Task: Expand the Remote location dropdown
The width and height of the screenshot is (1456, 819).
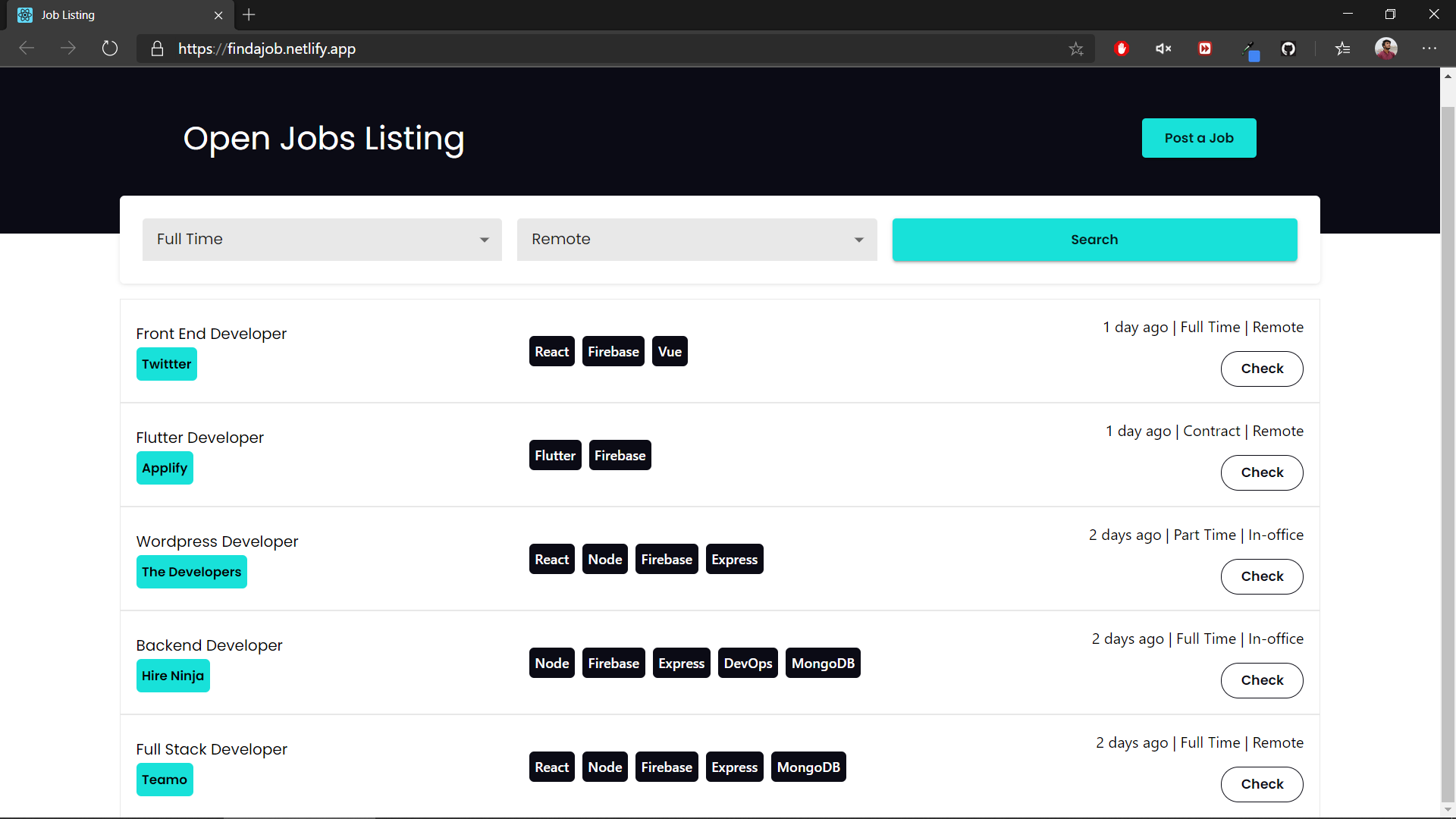Action: pyautogui.click(x=696, y=240)
